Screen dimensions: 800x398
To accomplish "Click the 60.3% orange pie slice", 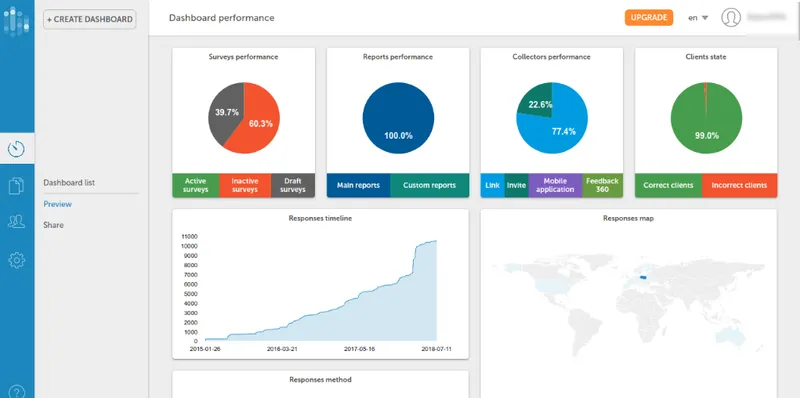I will click(260, 123).
